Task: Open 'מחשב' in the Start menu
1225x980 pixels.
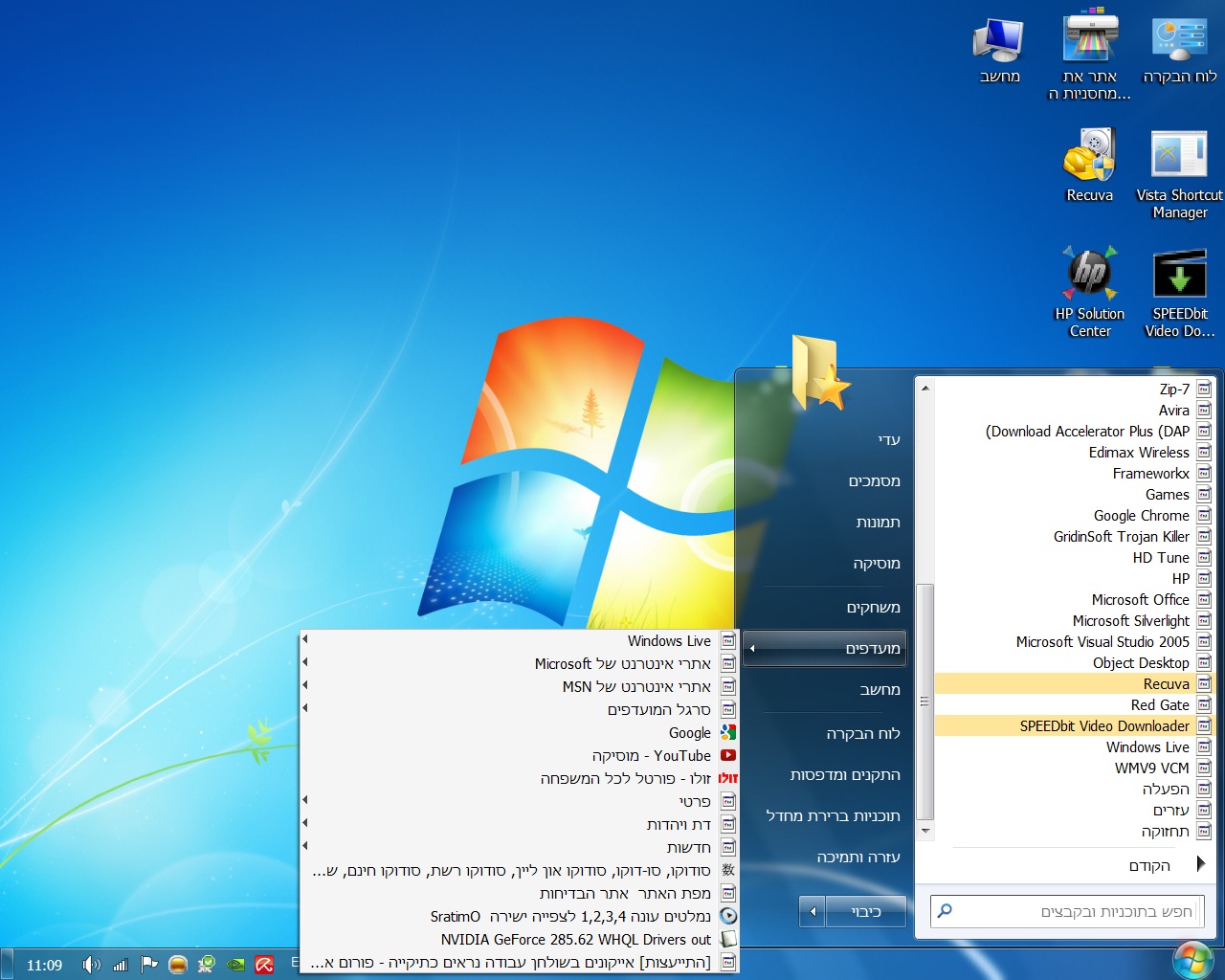Action: tap(825, 690)
